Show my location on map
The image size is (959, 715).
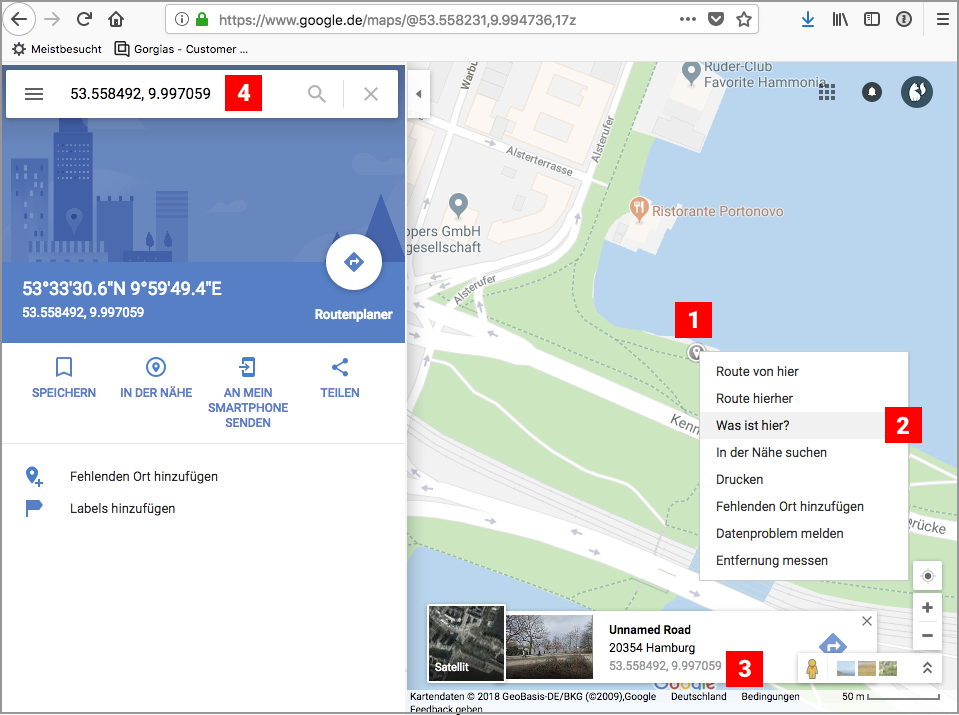pyautogui.click(x=927, y=576)
